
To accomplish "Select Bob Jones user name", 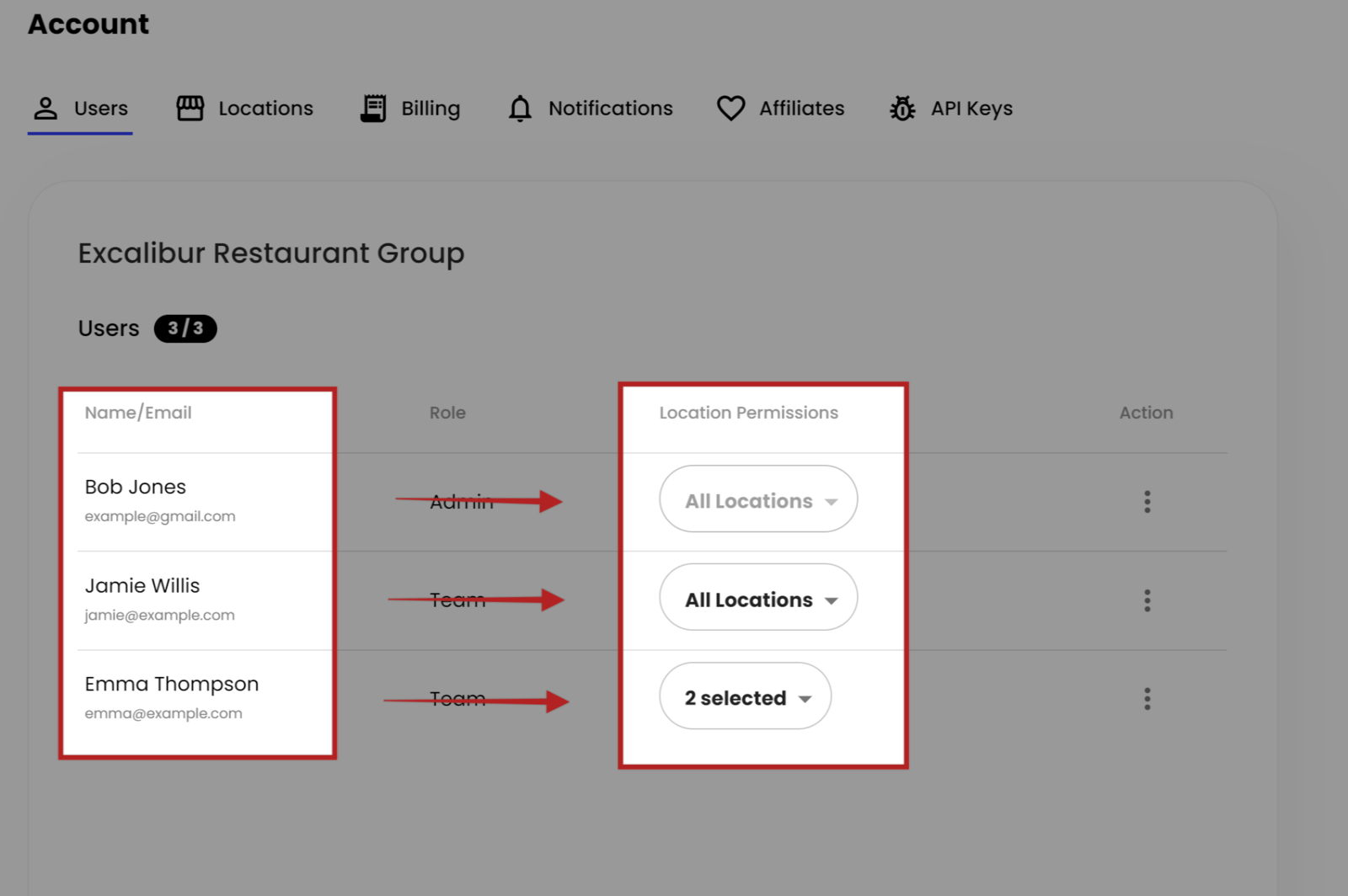I will coord(136,487).
